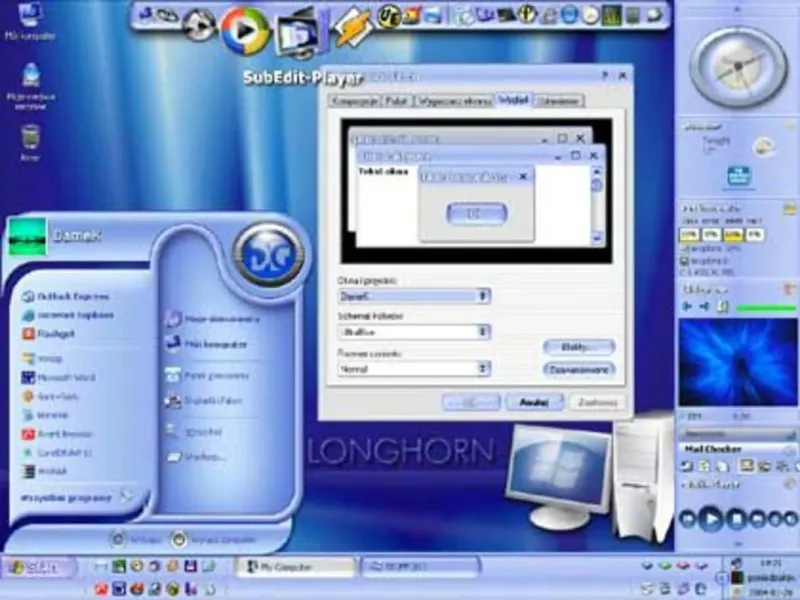This screenshot has height=600, width=800.
Task: Open Avant Browser from the start menu
Action: pyautogui.click(x=57, y=434)
